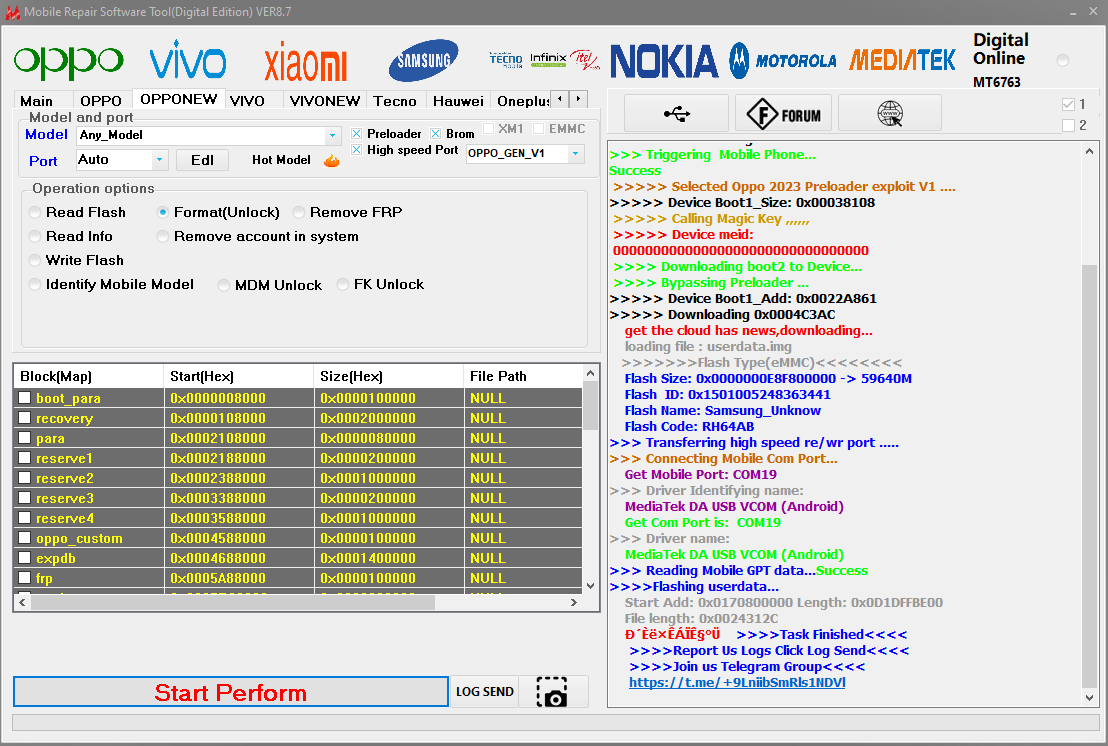Open the OPPO_GEN_V1 dropdown
The height and width of the screenshot is (746, 1108).
coord(575,154)
